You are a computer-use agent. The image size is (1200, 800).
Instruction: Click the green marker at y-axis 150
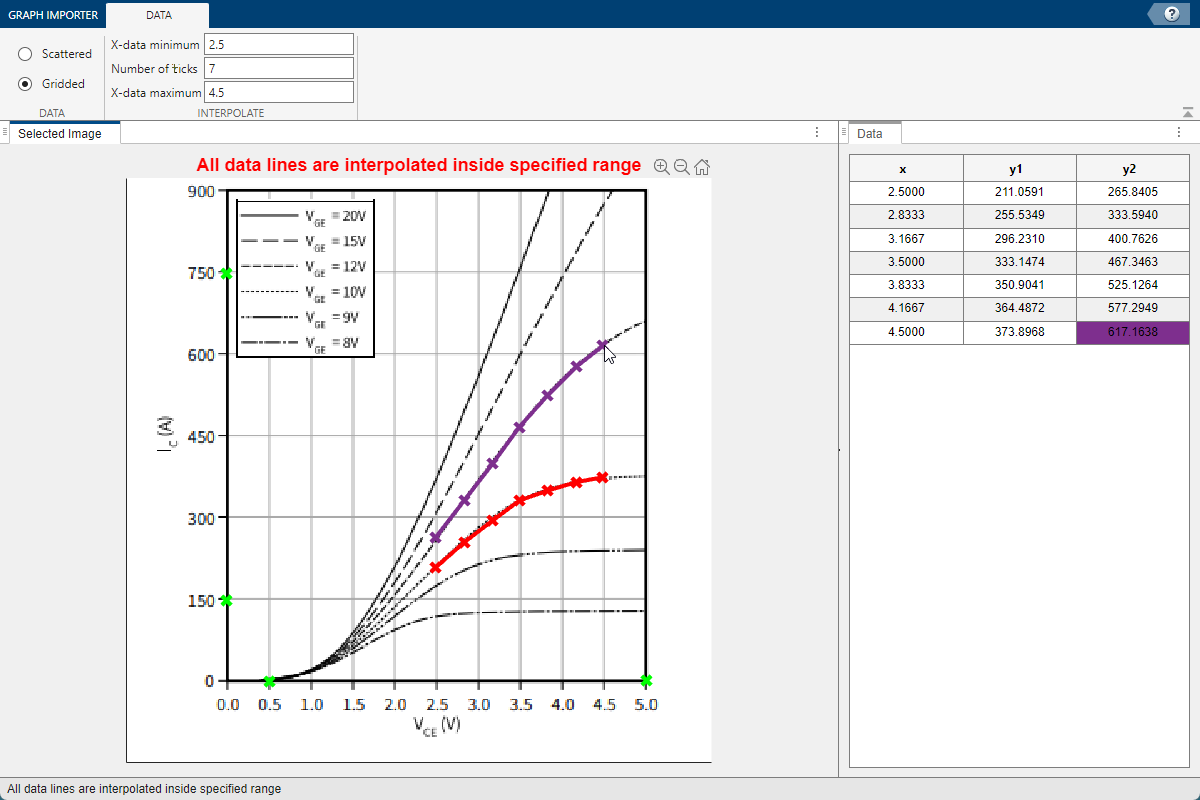coord(227,600)
